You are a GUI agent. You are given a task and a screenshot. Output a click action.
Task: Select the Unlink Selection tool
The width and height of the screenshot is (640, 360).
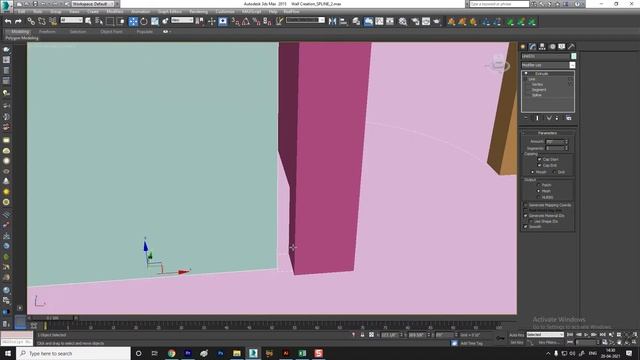click(42, 21)
